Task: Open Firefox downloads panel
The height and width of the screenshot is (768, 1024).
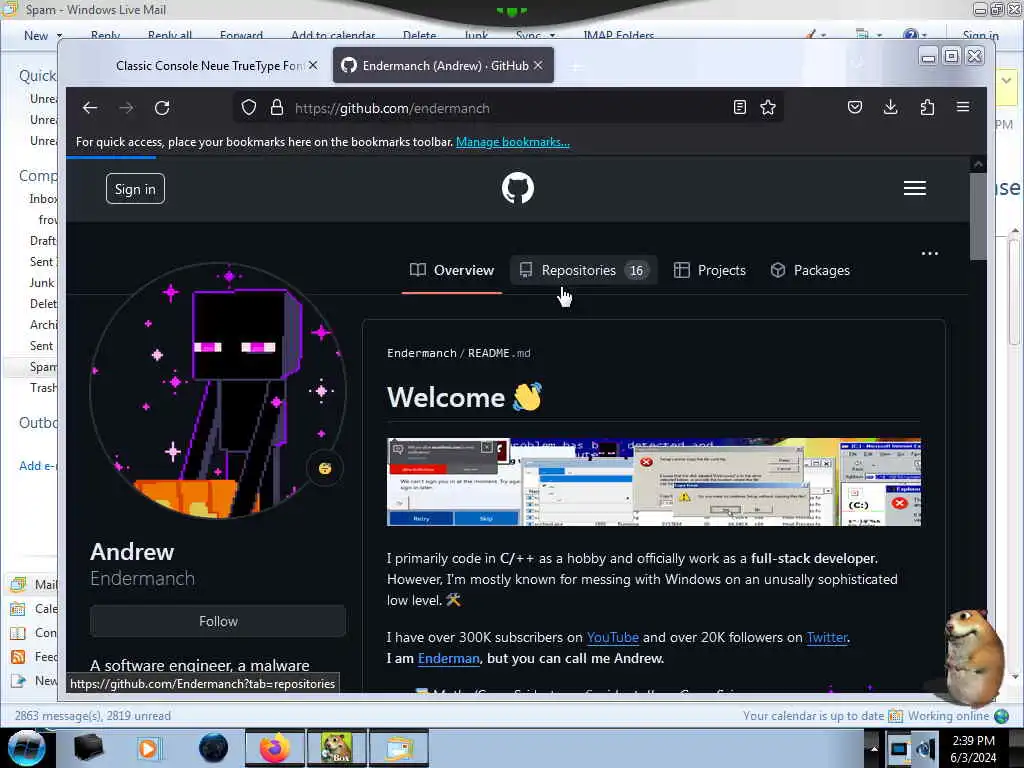Action: click(890, 107)
